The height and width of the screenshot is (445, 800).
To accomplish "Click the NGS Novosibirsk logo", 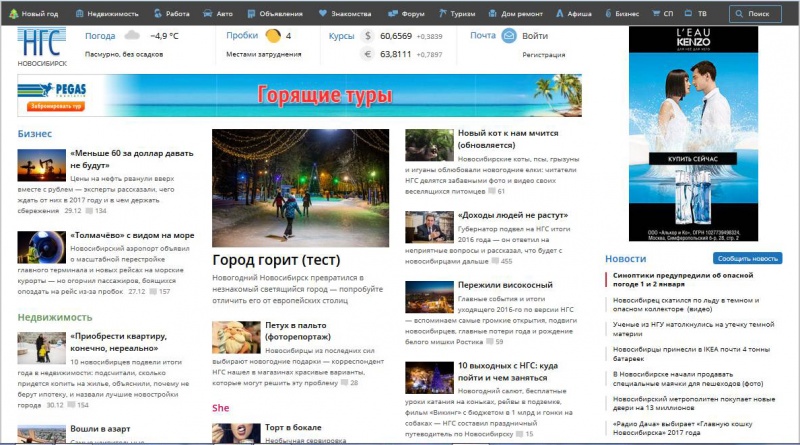I will [42, 47].
